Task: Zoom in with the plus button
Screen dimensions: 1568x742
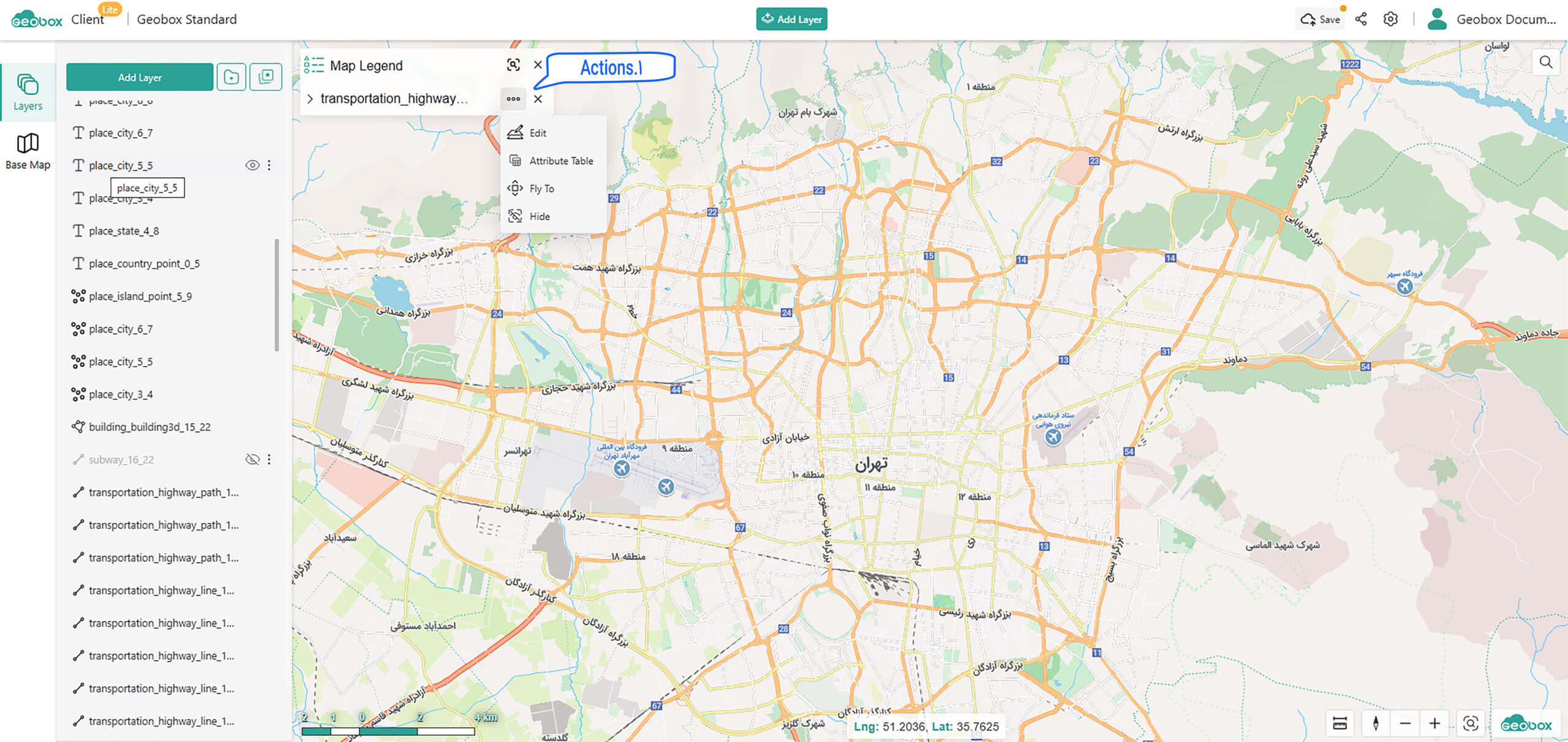Action: 1434,724
